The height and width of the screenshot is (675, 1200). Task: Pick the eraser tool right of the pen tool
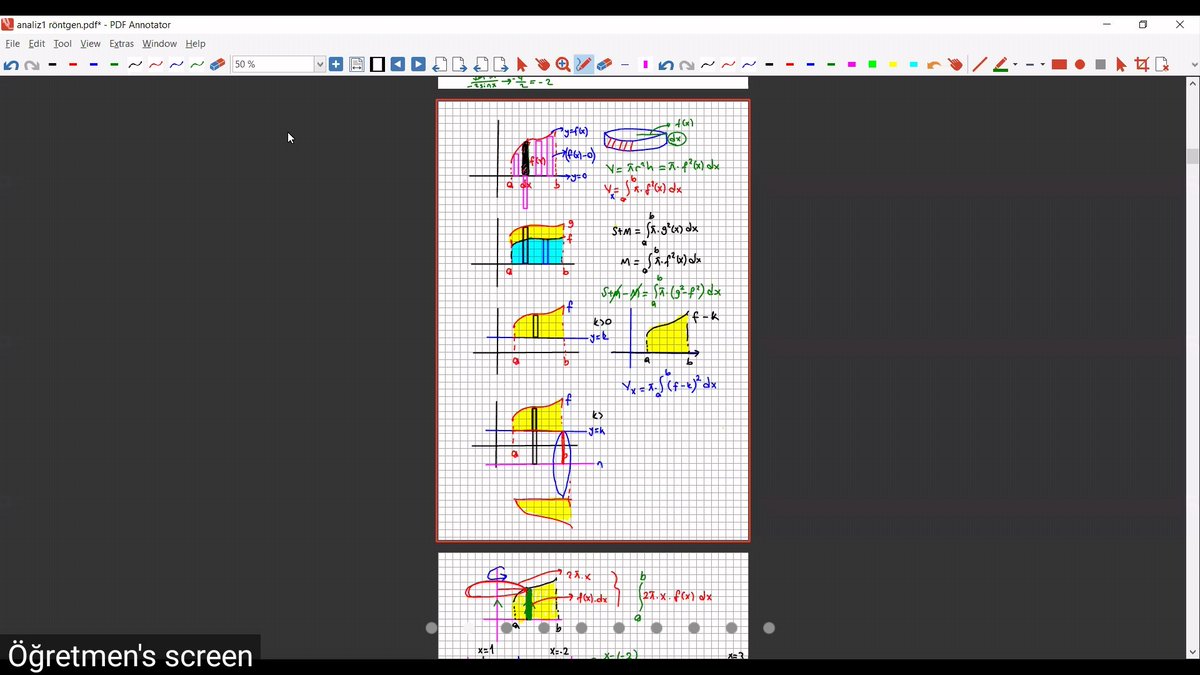pos(604,65)
